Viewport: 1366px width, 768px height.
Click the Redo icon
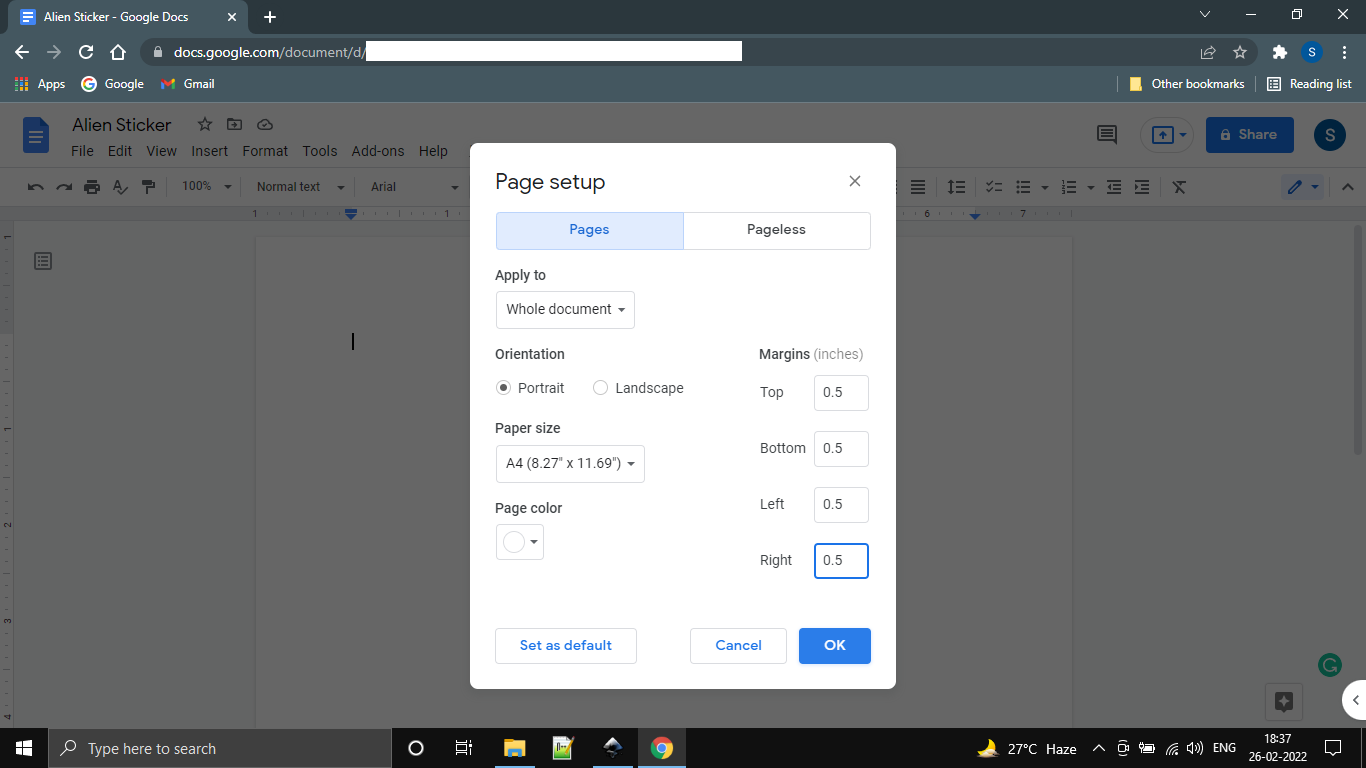click(x=62, y=186)
